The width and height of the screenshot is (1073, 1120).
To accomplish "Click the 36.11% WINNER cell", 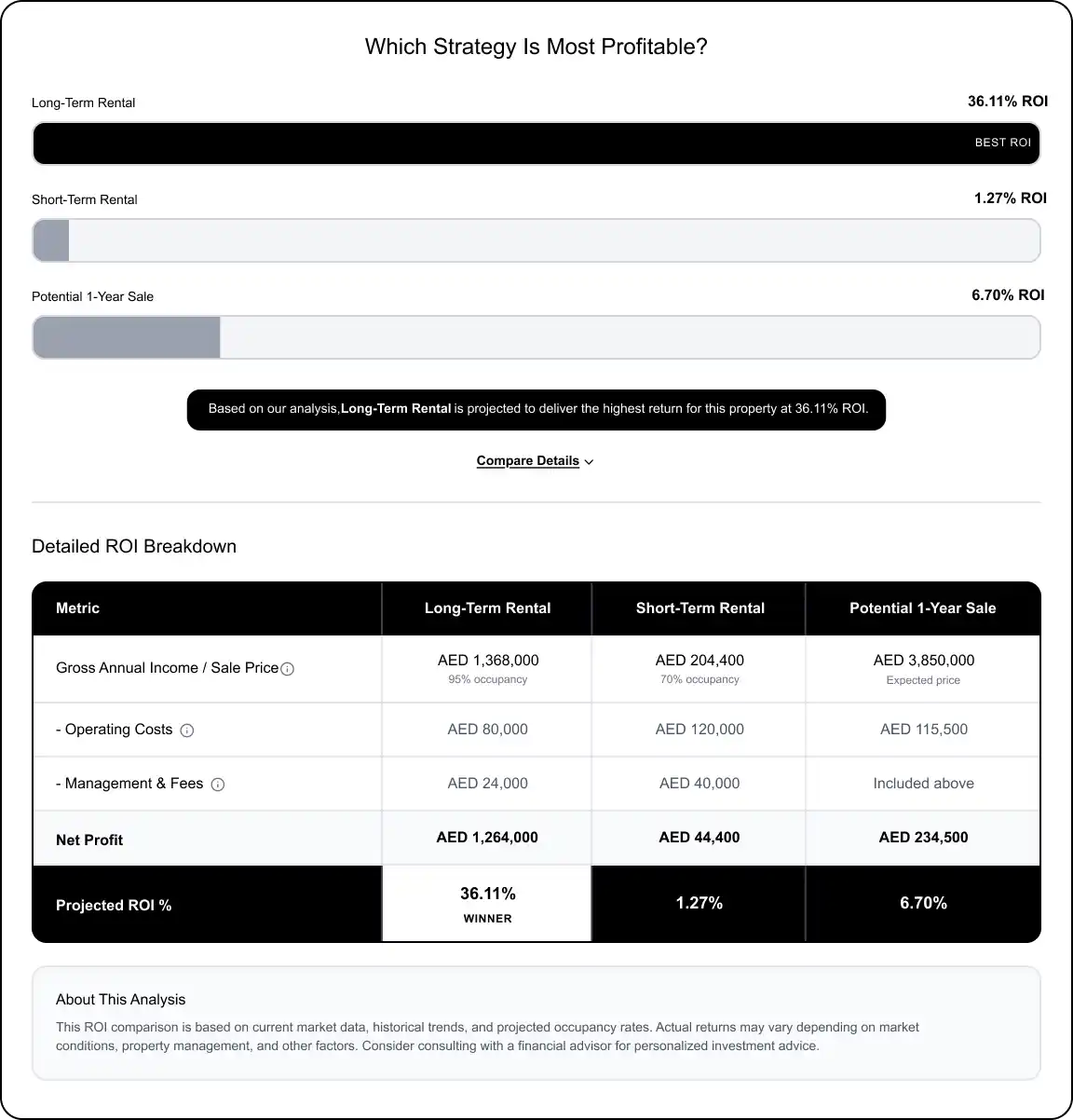I will [487, 904].
